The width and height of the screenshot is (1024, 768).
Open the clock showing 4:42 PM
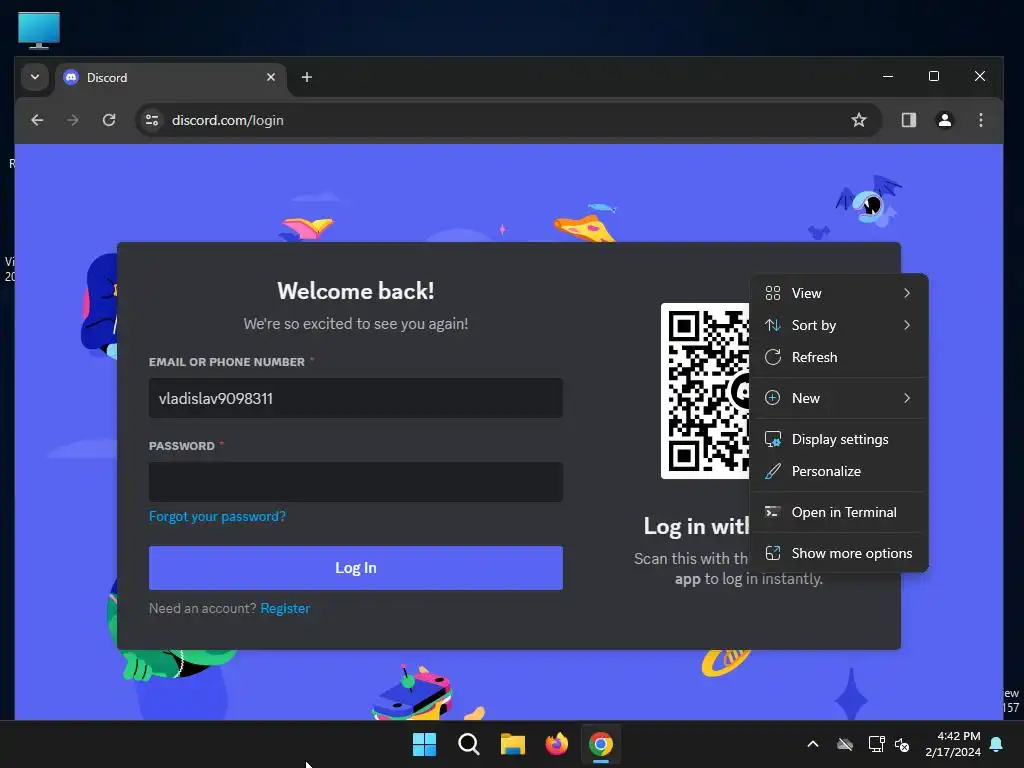click(x=953, y=744)
